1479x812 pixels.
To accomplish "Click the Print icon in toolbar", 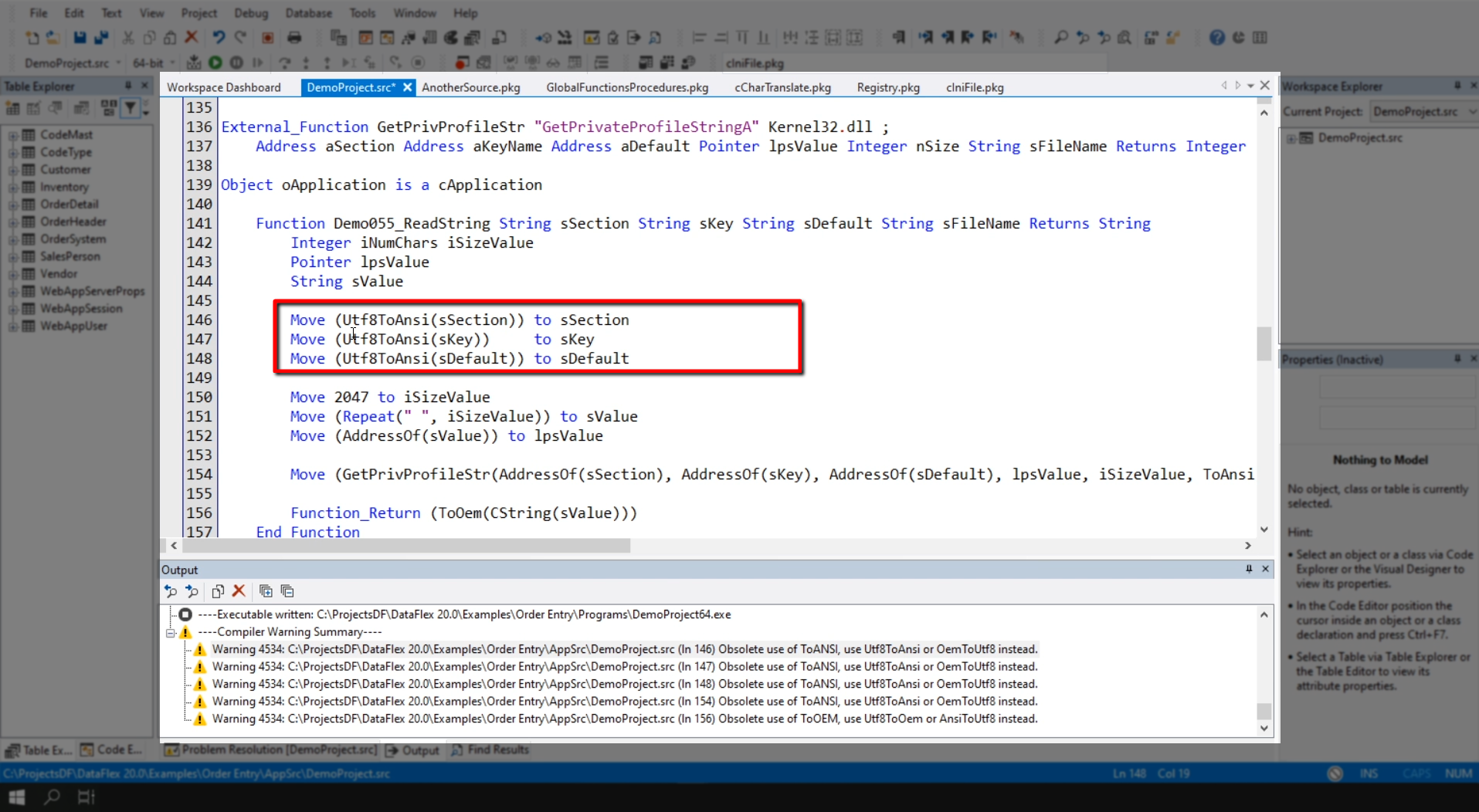I will point(294,38).
